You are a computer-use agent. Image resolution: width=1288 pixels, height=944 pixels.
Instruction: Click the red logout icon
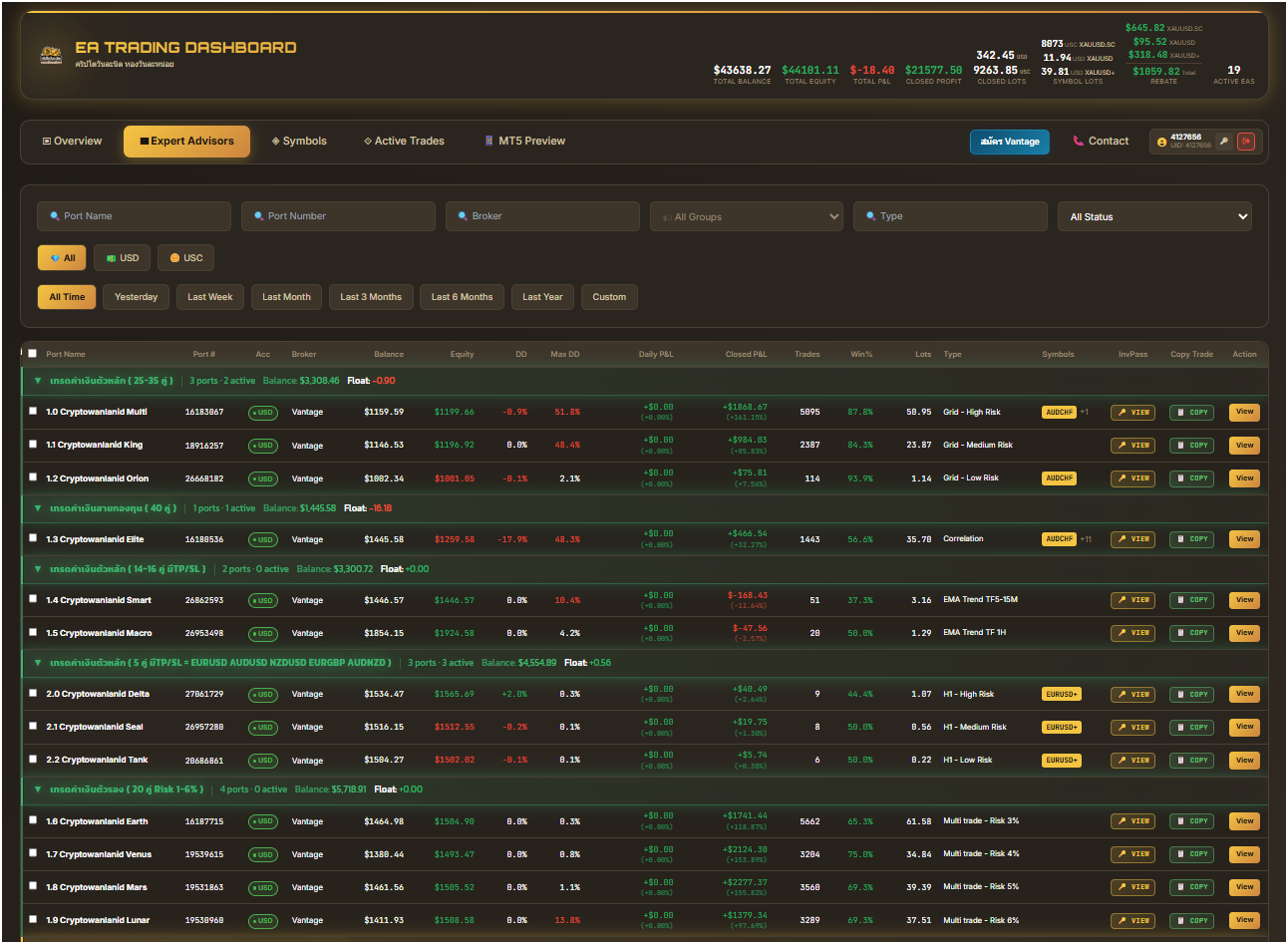1246,142
